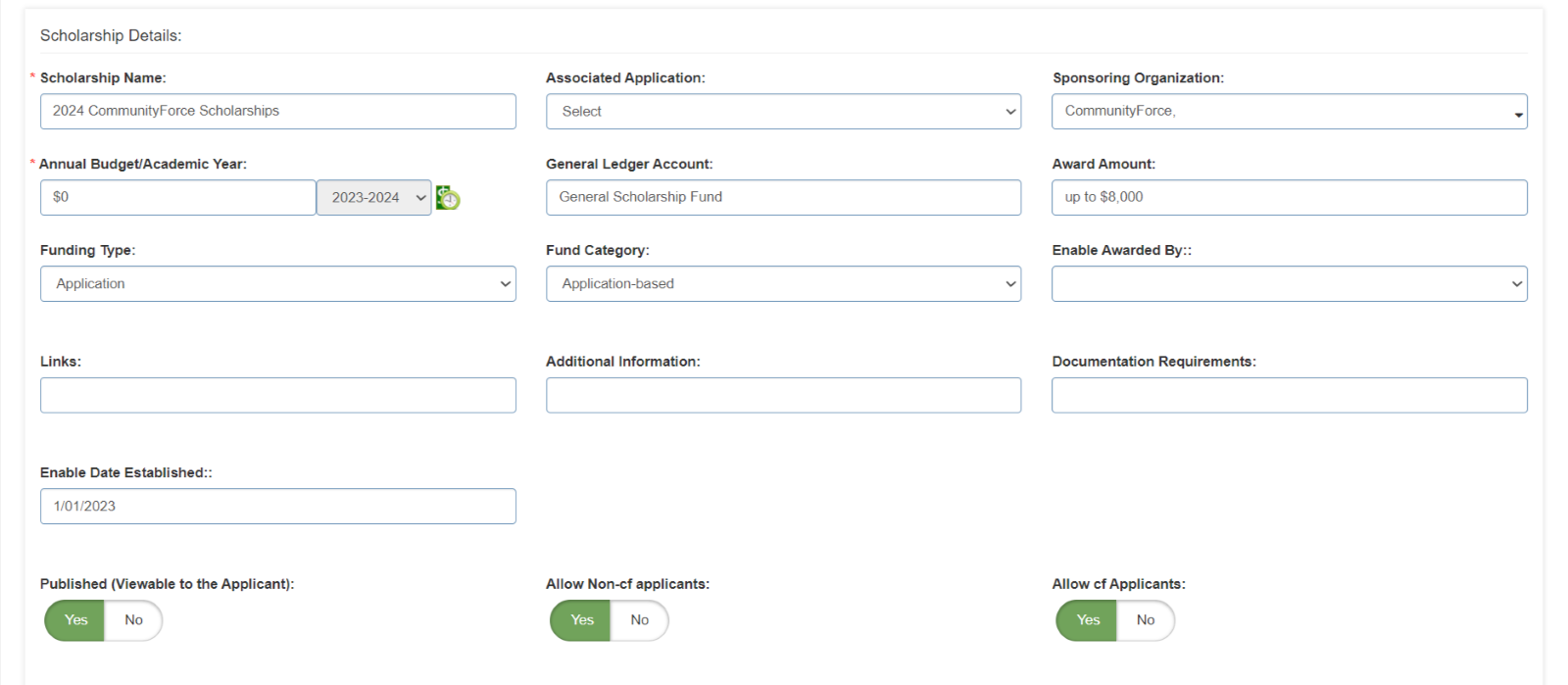Click the Award Amount field

pyautogui.click(x=1289, y=198)
